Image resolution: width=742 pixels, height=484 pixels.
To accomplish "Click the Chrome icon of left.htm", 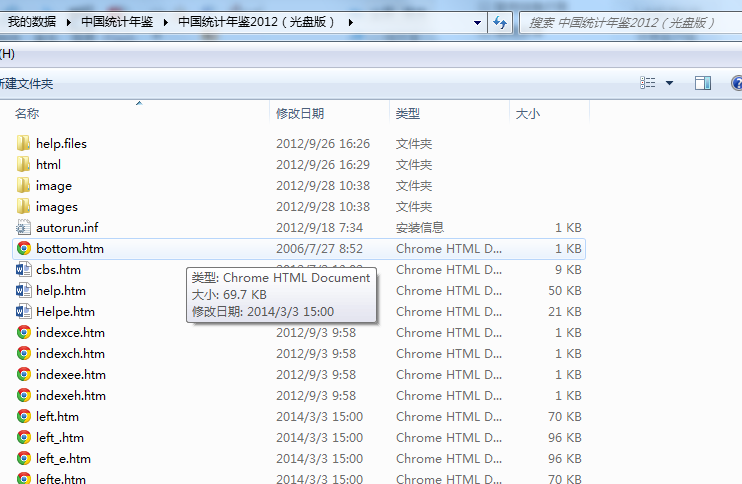I will [24, 416].
